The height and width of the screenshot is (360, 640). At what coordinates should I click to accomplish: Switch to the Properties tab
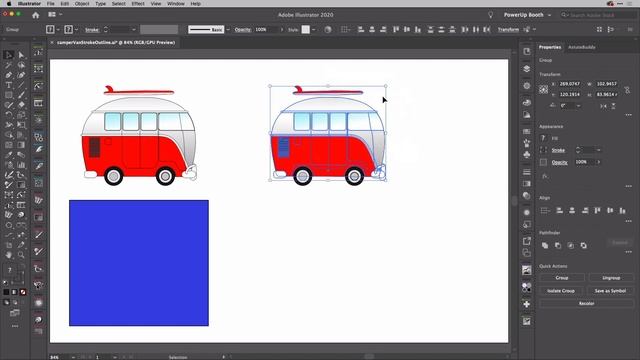pyautogui.click(x=550, y=47)
